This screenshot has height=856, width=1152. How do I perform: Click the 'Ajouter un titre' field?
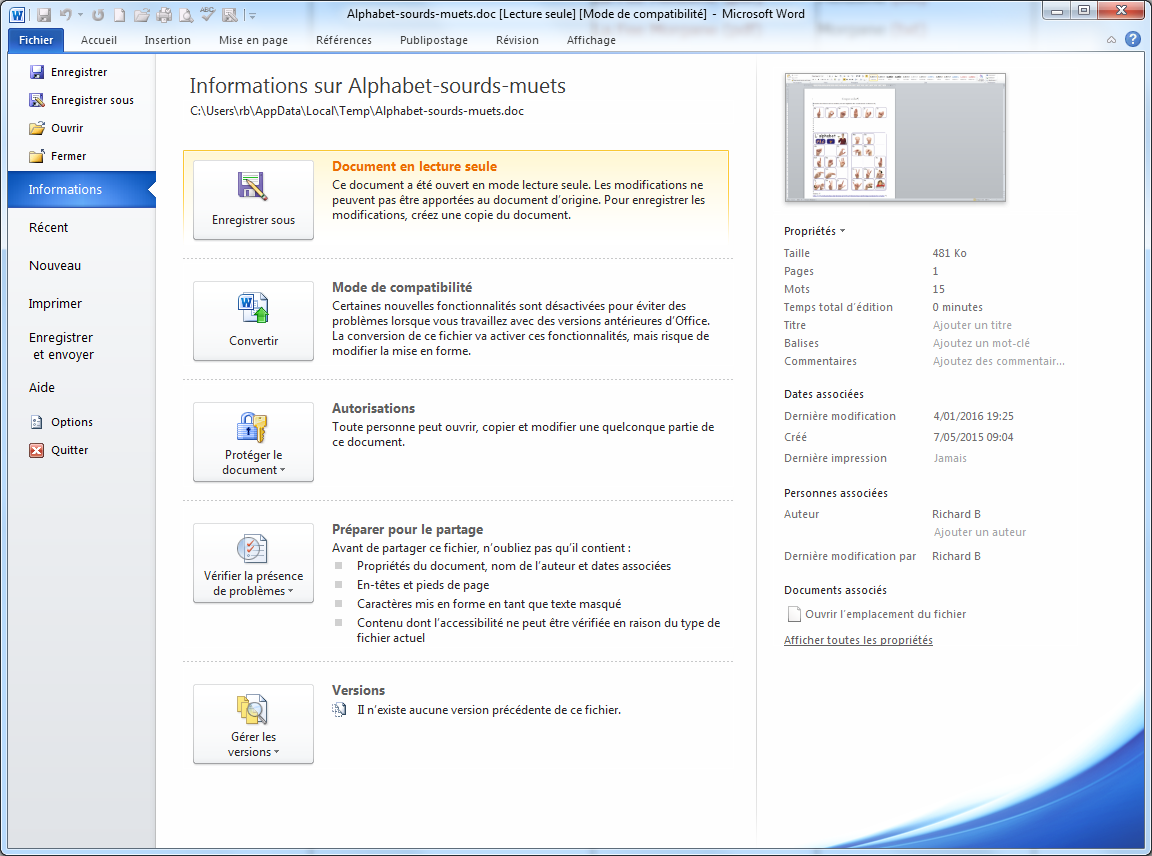pos(972,325)
